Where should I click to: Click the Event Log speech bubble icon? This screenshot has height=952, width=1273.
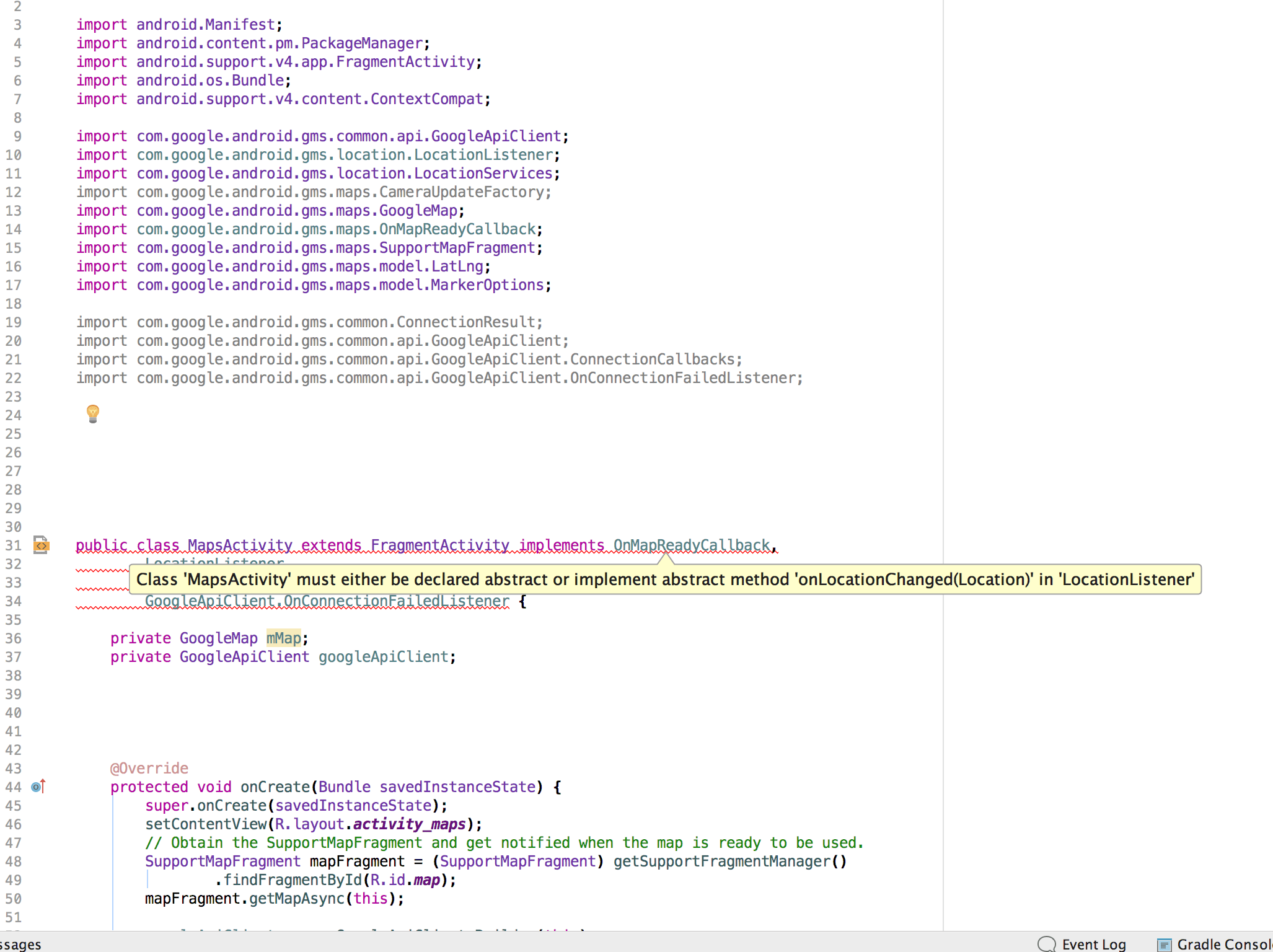(1046, 944)
